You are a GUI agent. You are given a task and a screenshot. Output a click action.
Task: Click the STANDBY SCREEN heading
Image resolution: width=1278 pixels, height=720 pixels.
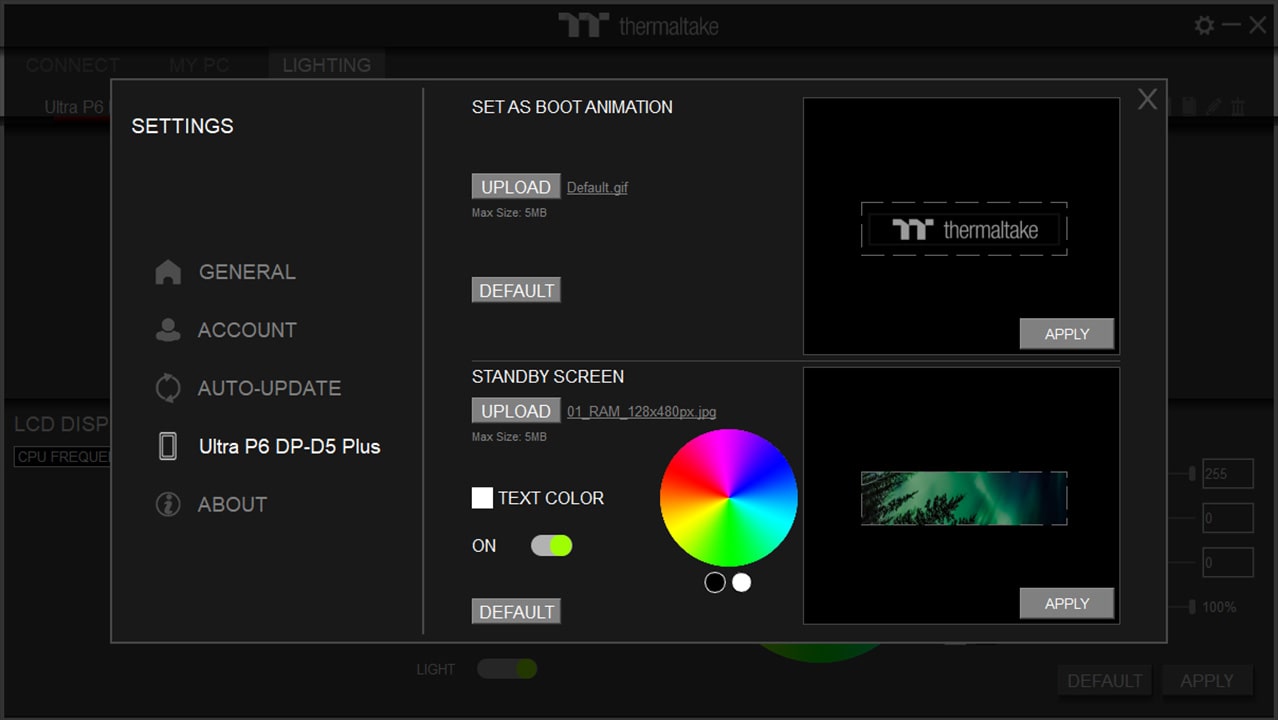[x=548, y=377]
